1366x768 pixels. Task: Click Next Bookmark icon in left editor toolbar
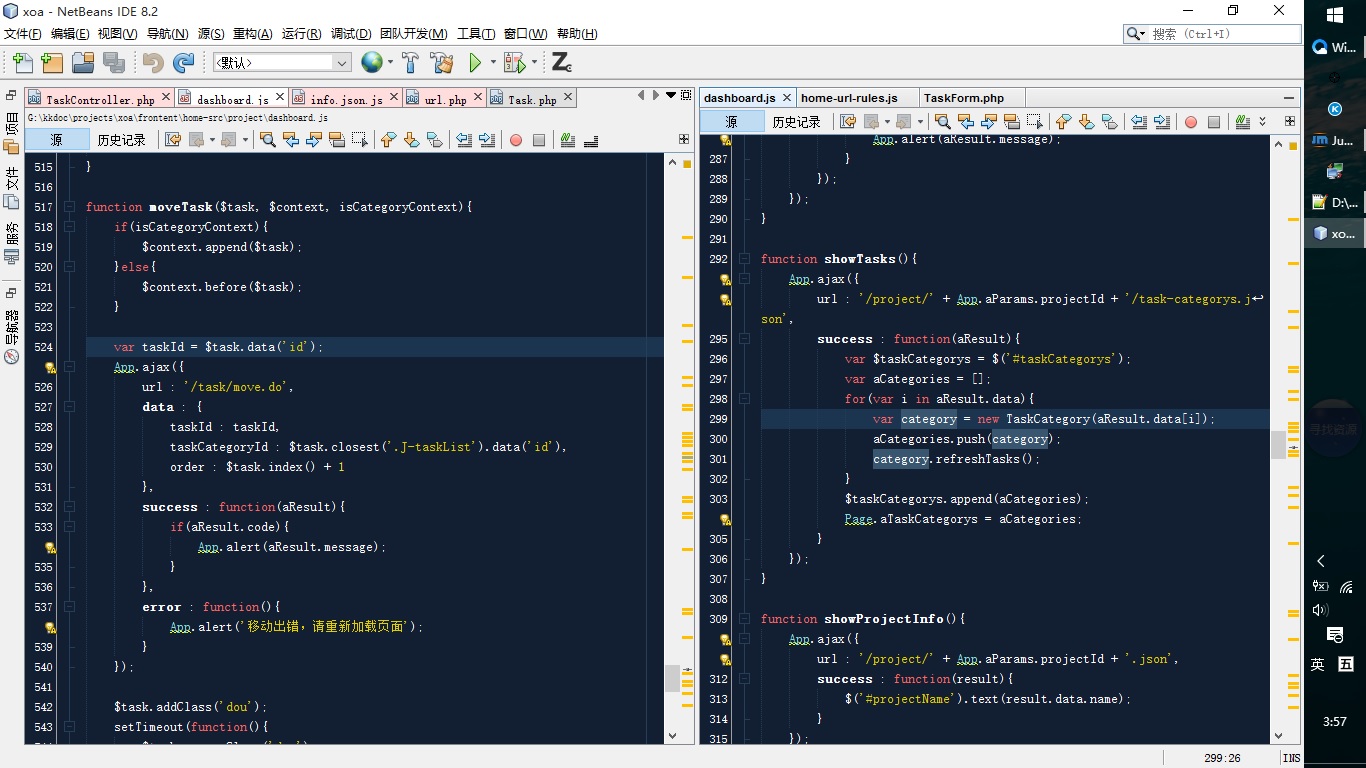pyautogui.click(x=411, y=140)
